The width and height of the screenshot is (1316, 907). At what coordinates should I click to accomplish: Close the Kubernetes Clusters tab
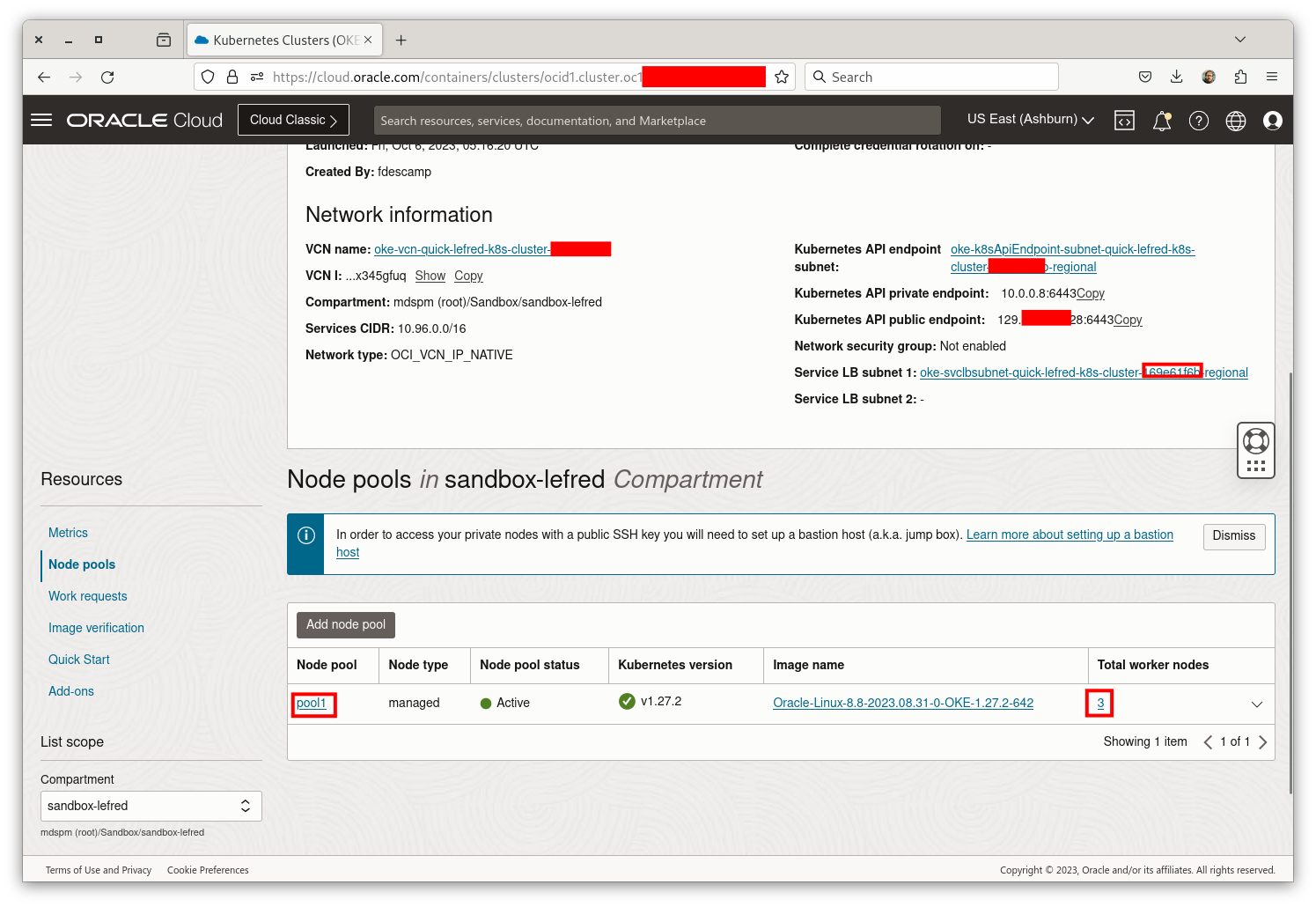[368, 40]
